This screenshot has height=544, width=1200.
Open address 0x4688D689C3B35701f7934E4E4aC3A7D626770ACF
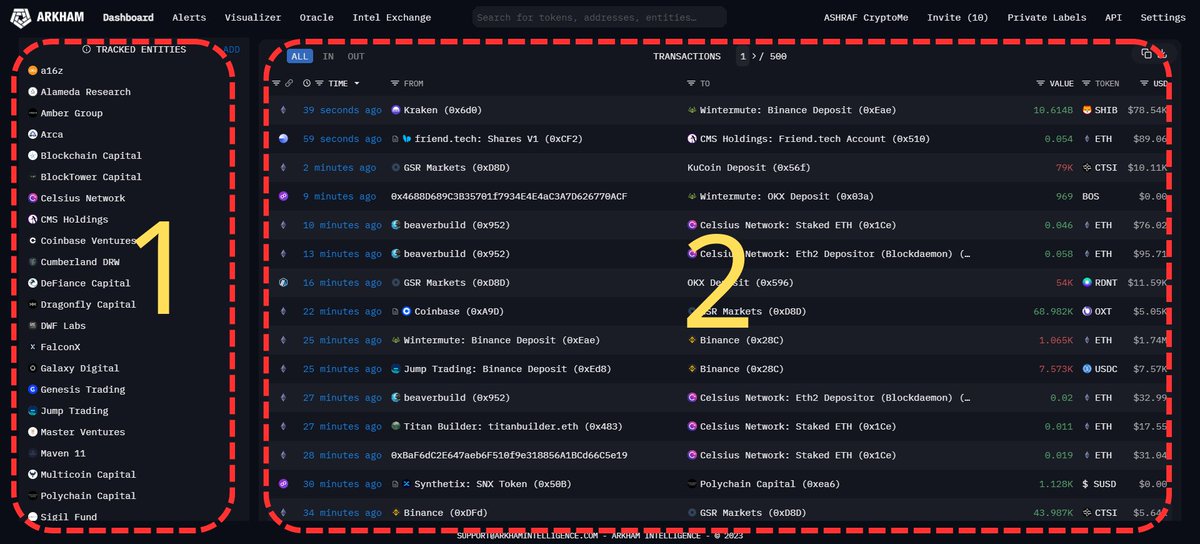[509, 197]
